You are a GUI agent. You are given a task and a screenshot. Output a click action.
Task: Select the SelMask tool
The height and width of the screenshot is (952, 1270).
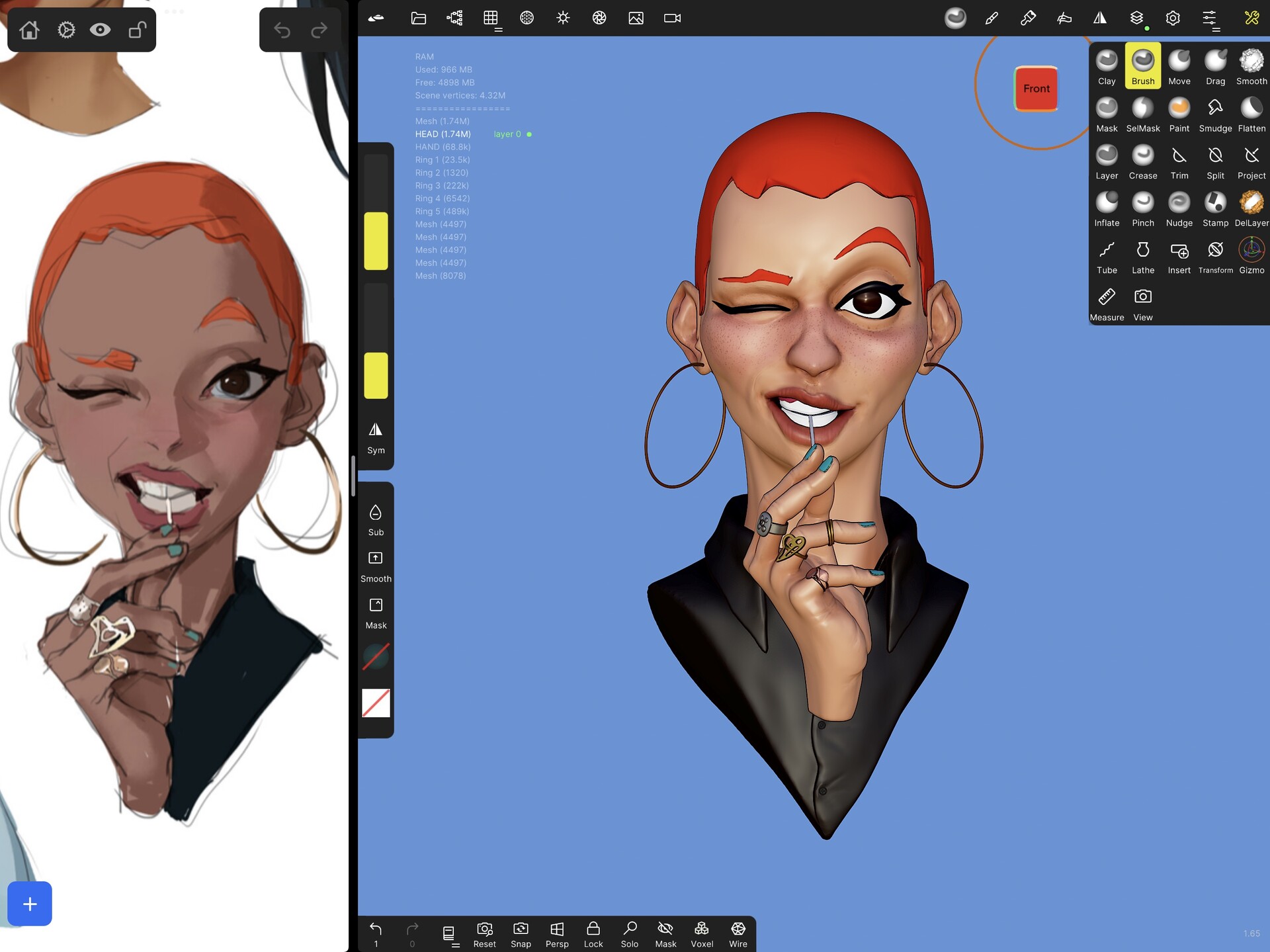pyautogui.click(x=1142, y=111)
